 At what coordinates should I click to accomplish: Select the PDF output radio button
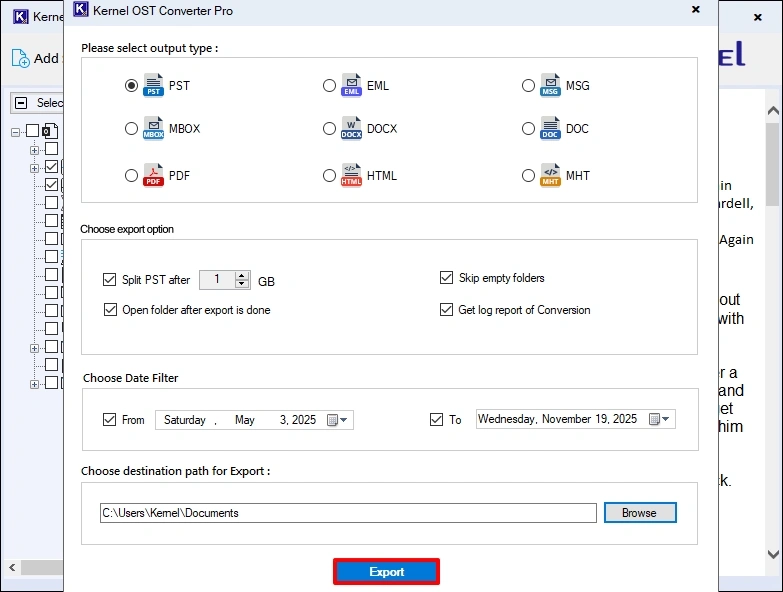point(131,176)
